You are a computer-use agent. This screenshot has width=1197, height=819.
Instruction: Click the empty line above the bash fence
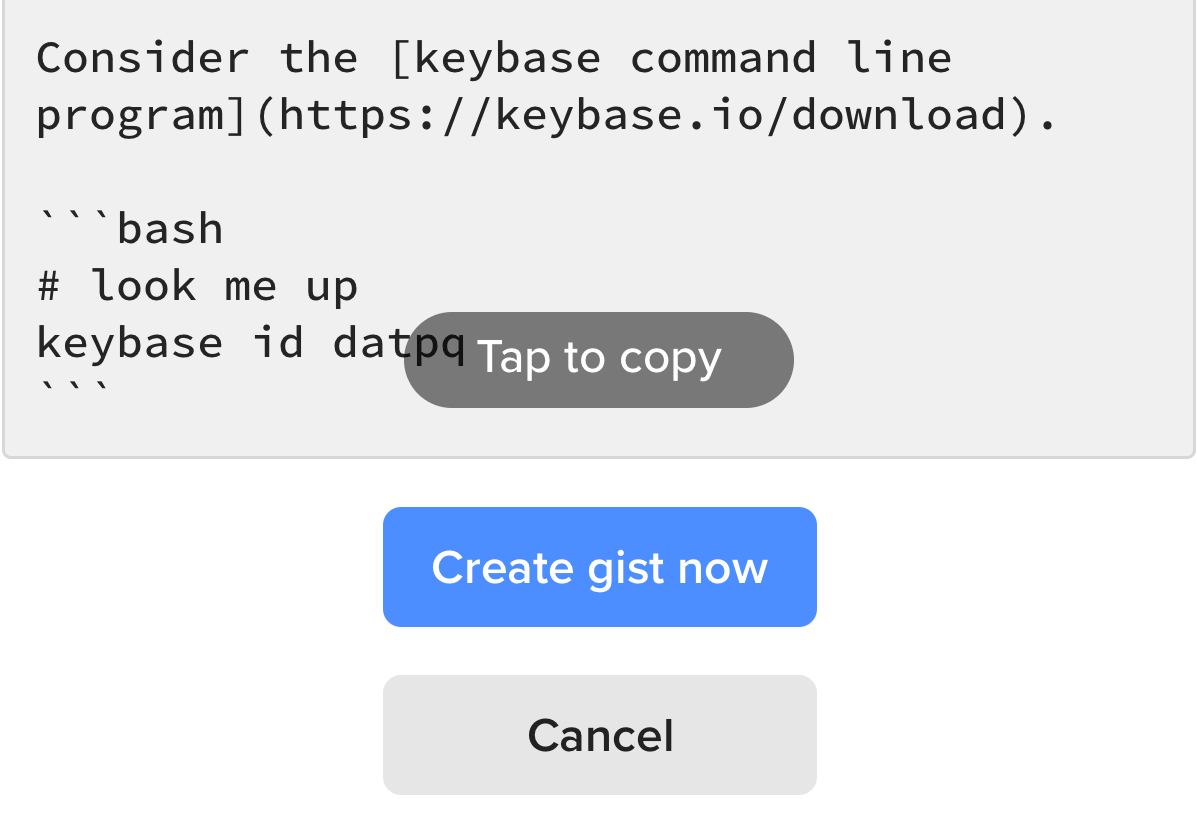point(300,172)
